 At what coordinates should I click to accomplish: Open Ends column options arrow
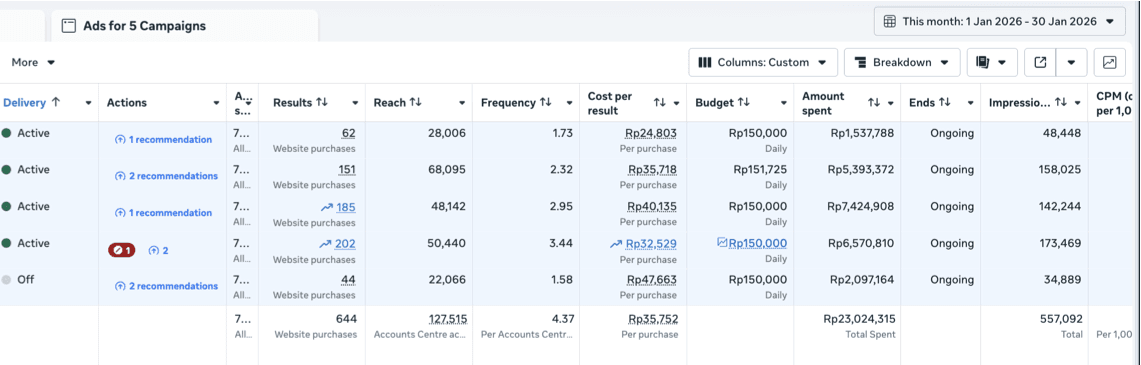970,103
